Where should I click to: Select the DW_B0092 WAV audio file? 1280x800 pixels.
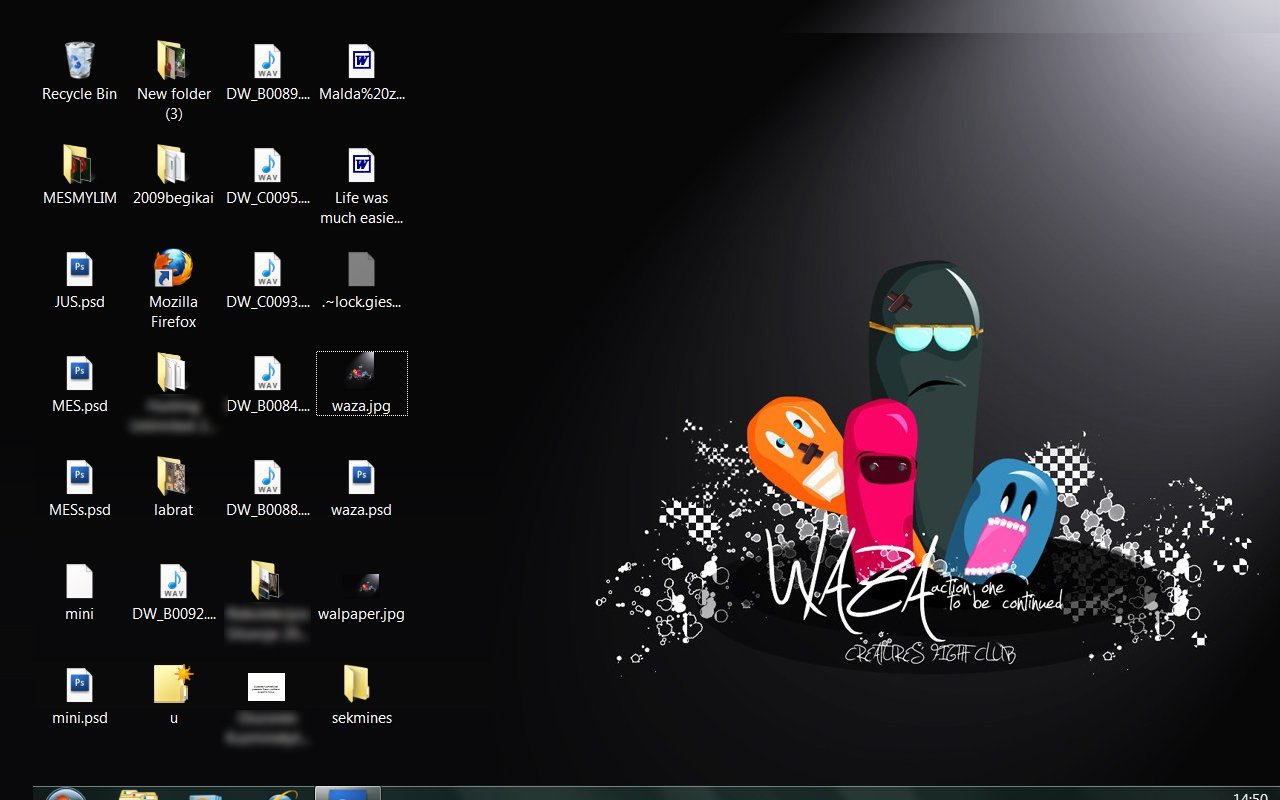173,582
